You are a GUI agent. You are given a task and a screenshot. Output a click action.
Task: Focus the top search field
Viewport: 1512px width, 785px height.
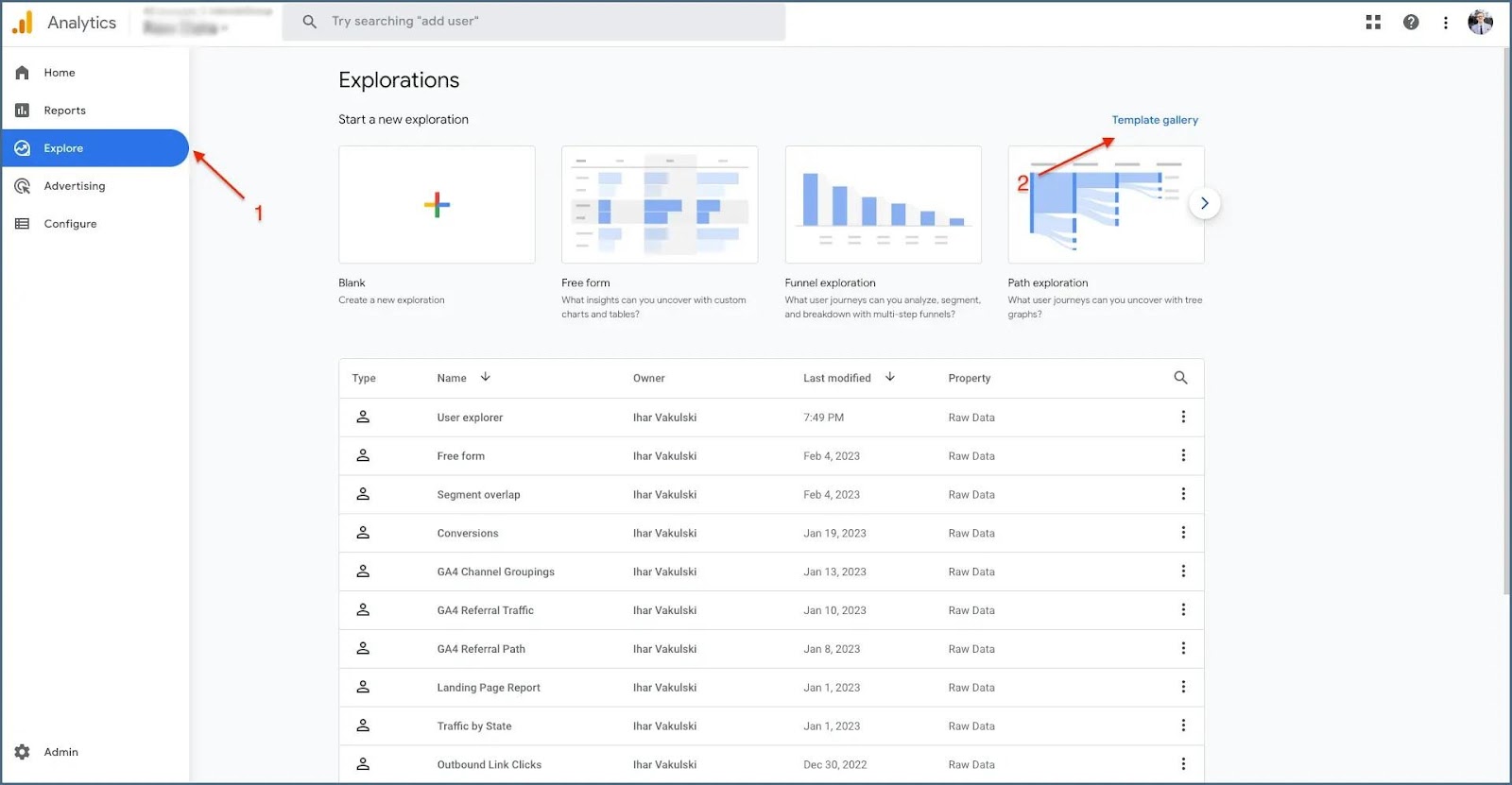pos(534,21)
